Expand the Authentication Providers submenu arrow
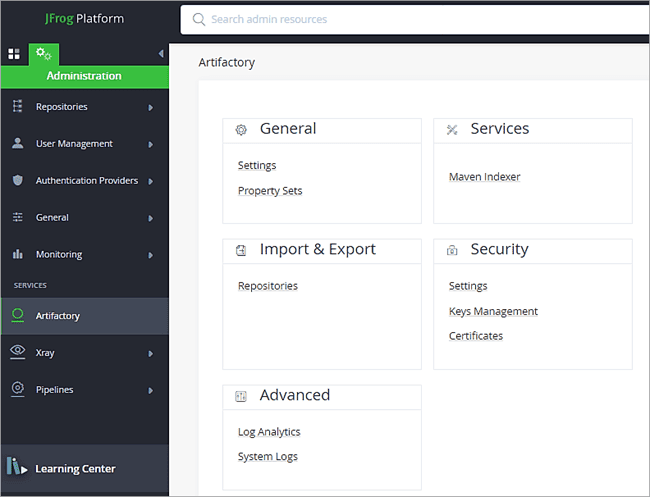 (150, 181)
